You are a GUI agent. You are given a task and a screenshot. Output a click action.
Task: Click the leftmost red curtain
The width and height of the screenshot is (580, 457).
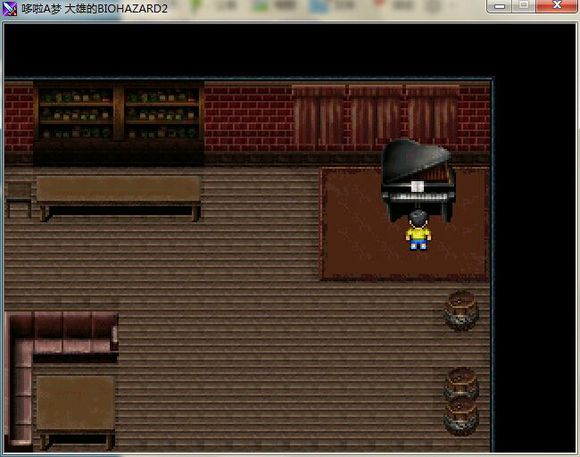pyautogui.click(x=319, y=115)
